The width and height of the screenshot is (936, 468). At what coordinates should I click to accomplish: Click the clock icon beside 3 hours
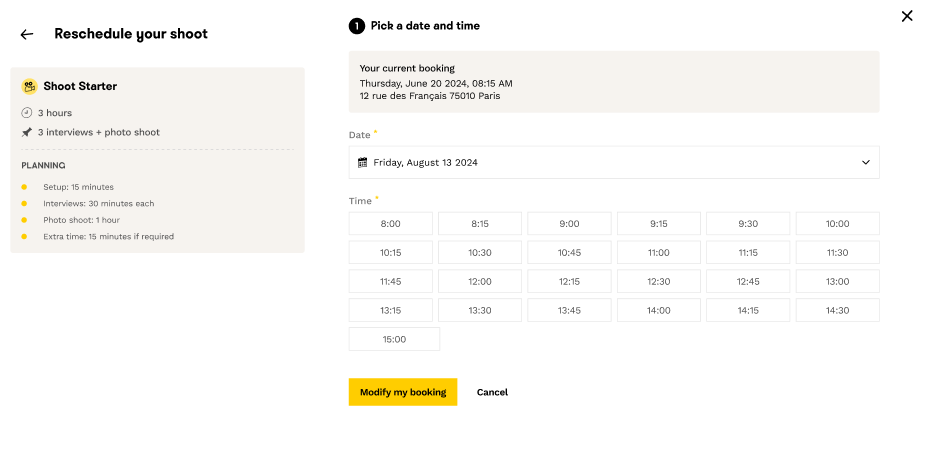click(27, 113)
